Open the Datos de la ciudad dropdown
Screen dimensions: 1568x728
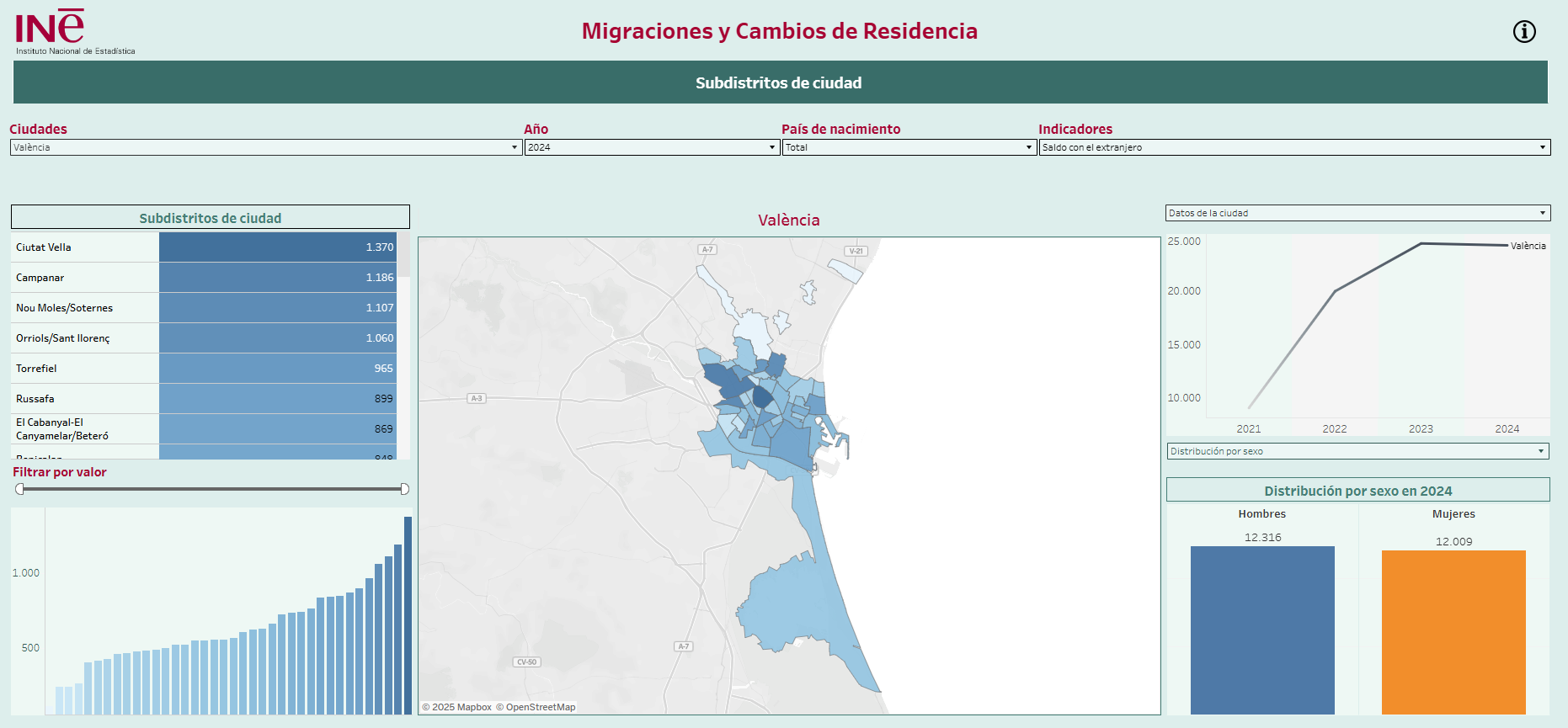(x=1357, y=213)
